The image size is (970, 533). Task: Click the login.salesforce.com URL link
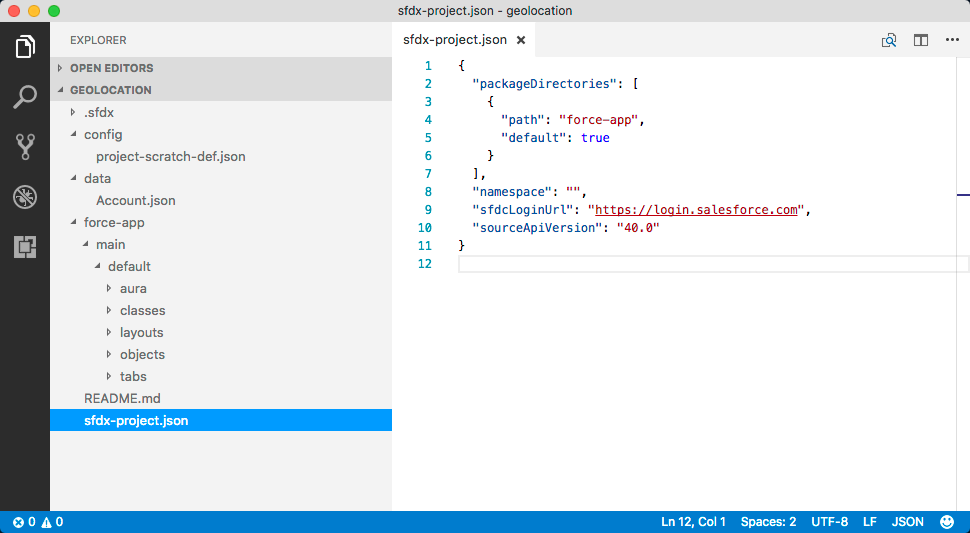click(696, 210)
